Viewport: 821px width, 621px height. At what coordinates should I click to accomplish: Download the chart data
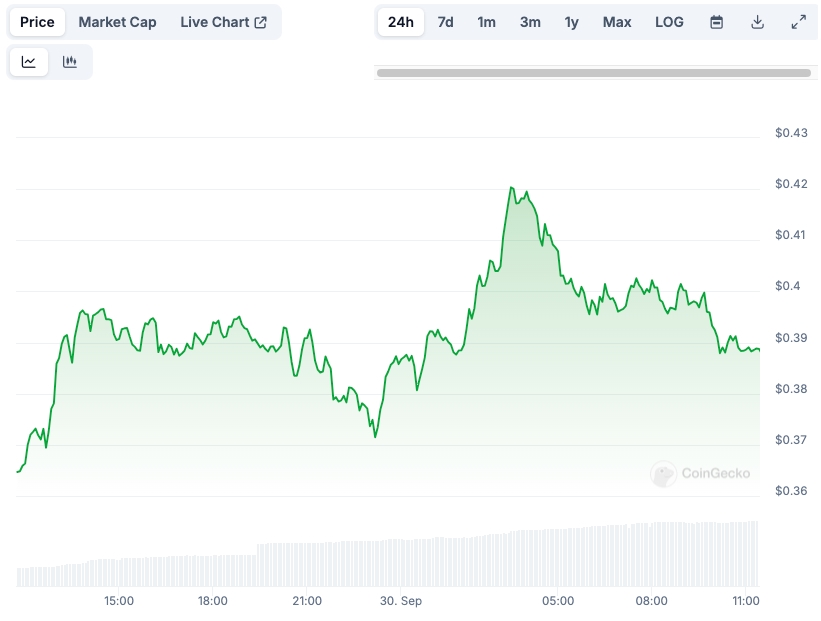(x=757, y=22)
